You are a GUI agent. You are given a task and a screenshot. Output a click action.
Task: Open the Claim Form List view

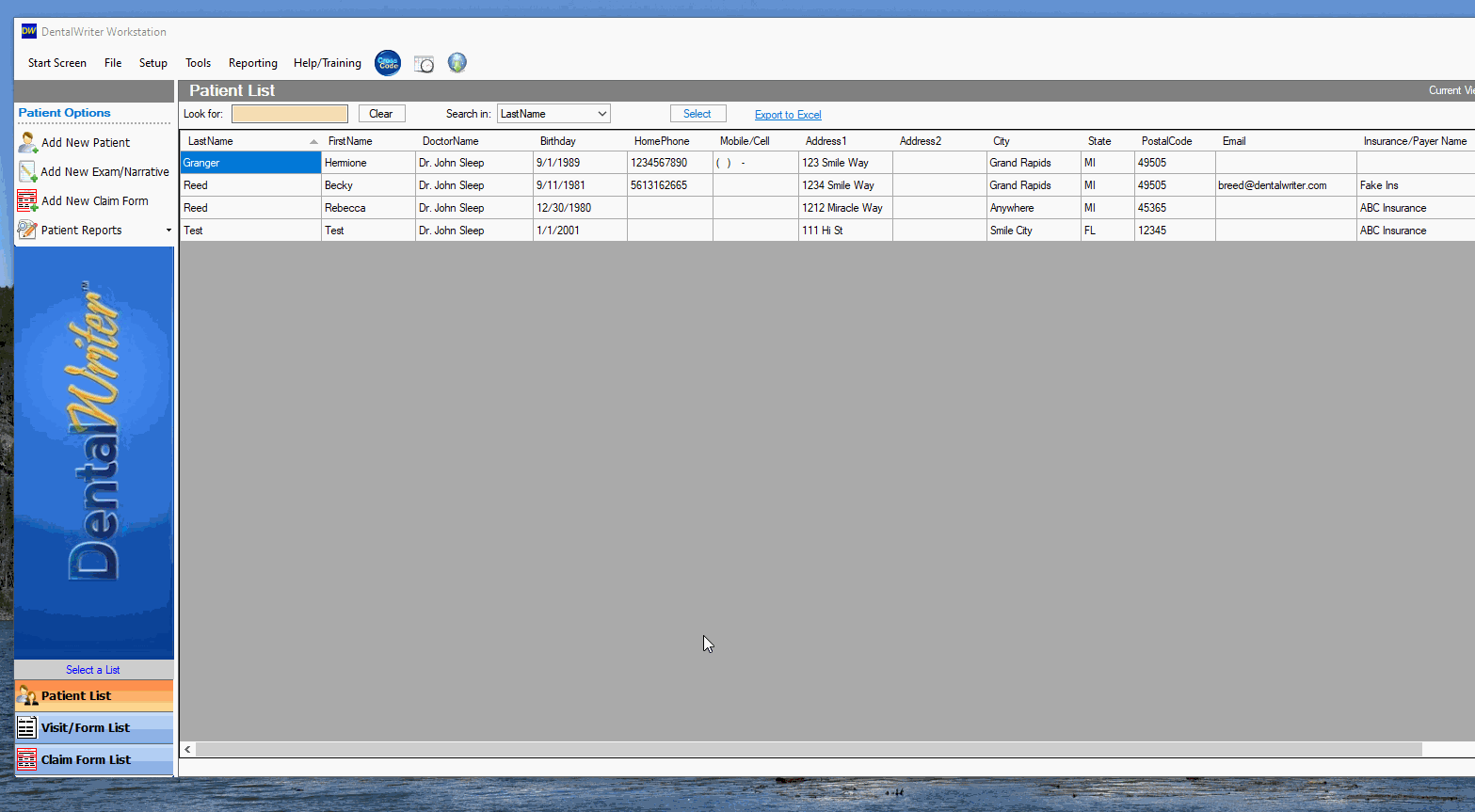pos(94,759)
